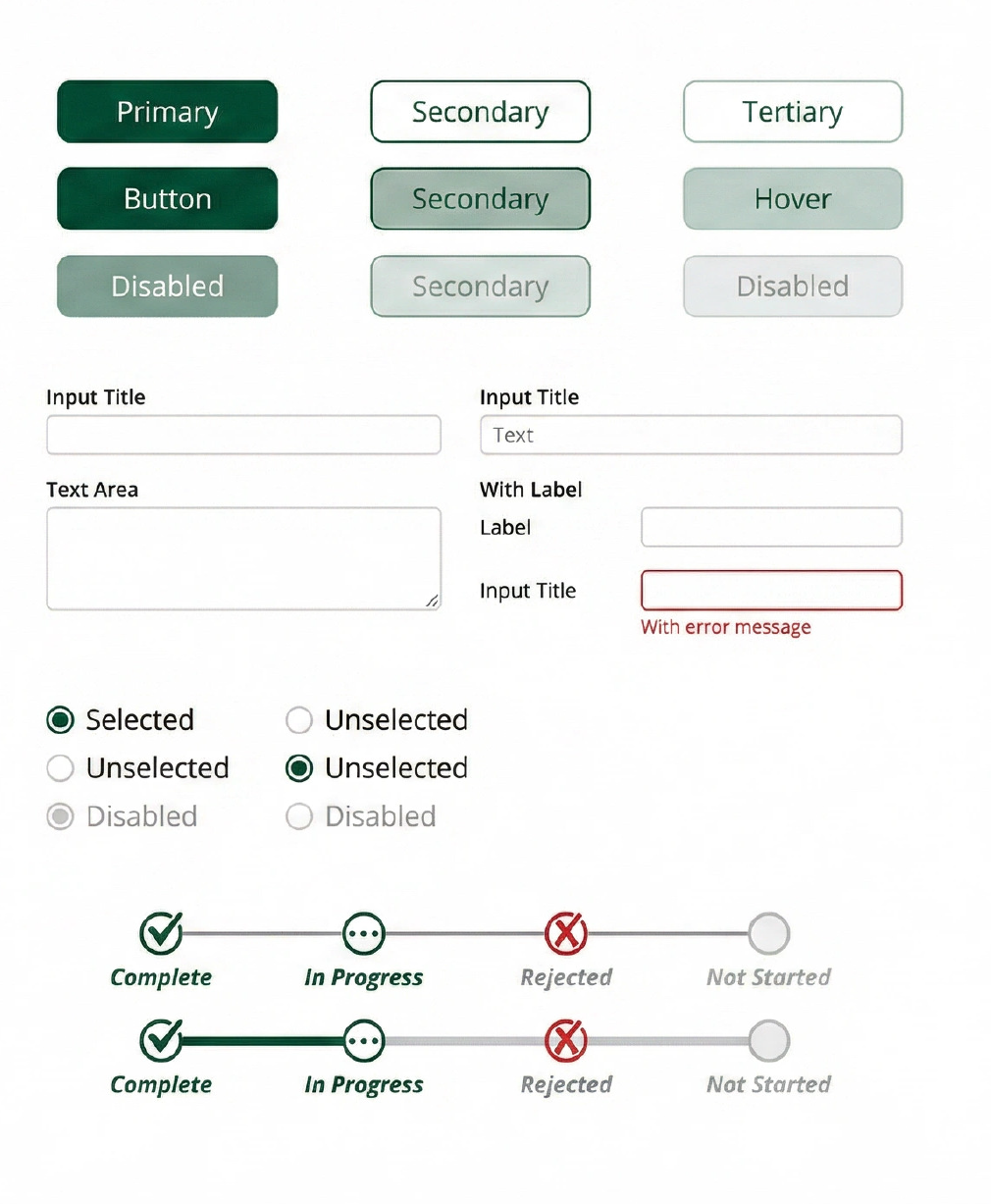Click the Complete checkmark icon in lower stepper
Image resolution: width=991 pixels, height=1204 pixels.
click(x=161, y=1041)
